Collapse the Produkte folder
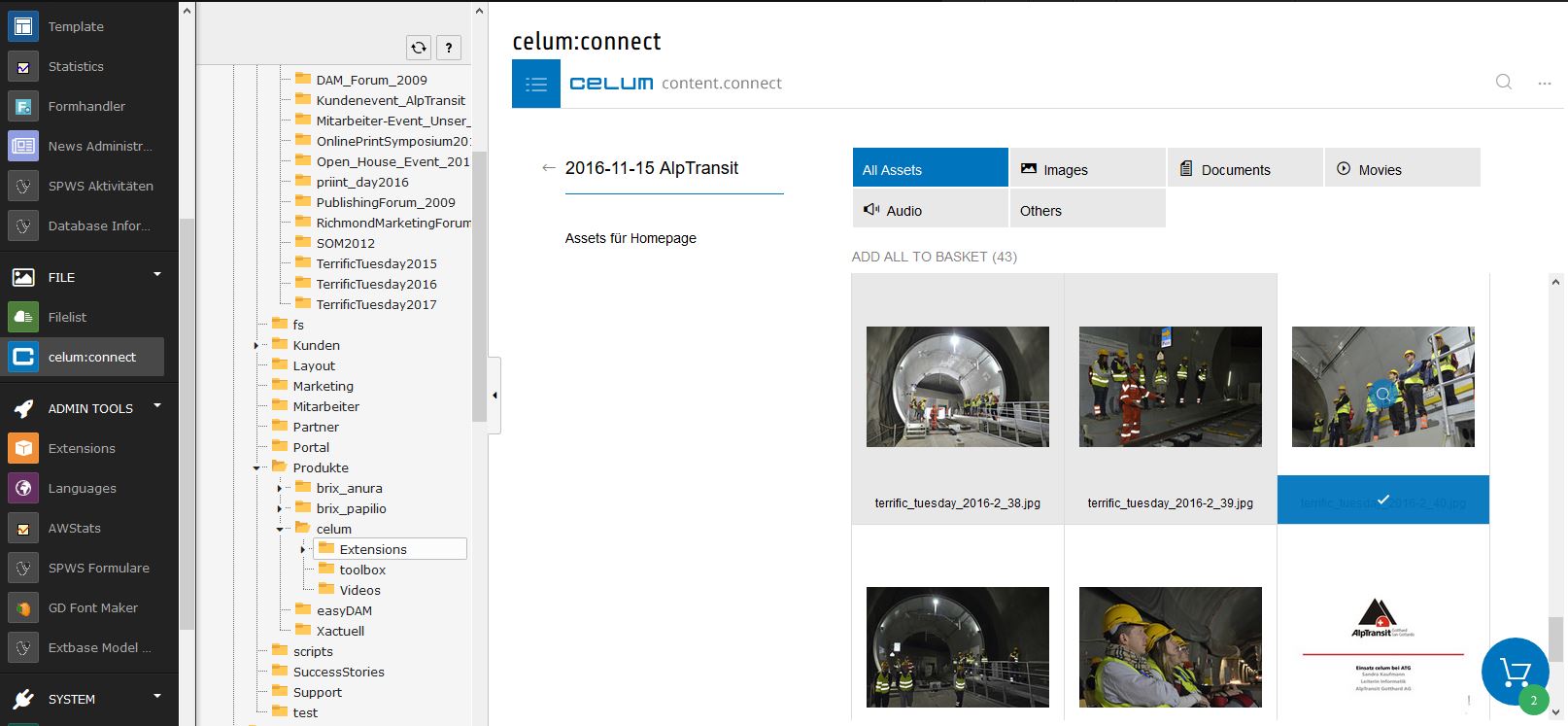This screenshot has width=1568, height=726. 256,467
